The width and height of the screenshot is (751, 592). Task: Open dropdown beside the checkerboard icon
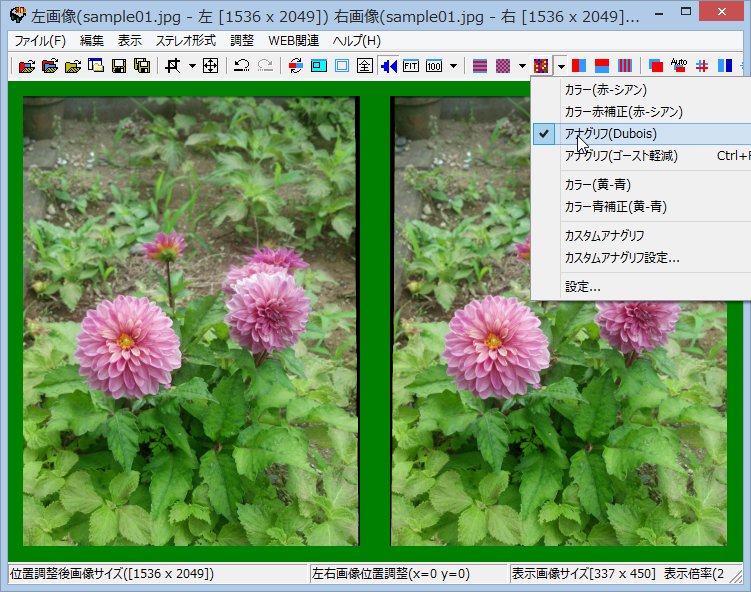coord(522,66)
